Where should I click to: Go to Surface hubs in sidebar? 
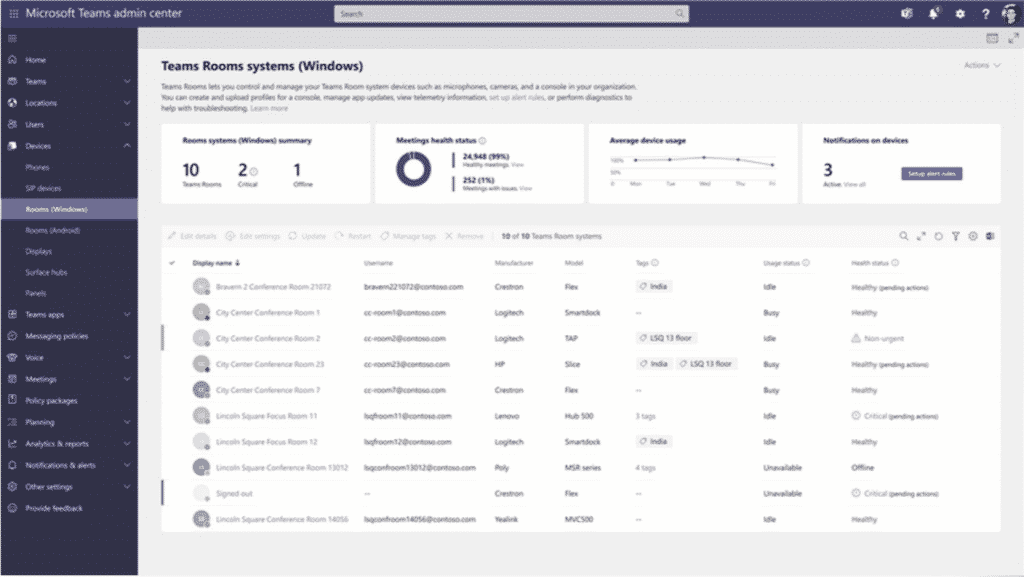46,272
